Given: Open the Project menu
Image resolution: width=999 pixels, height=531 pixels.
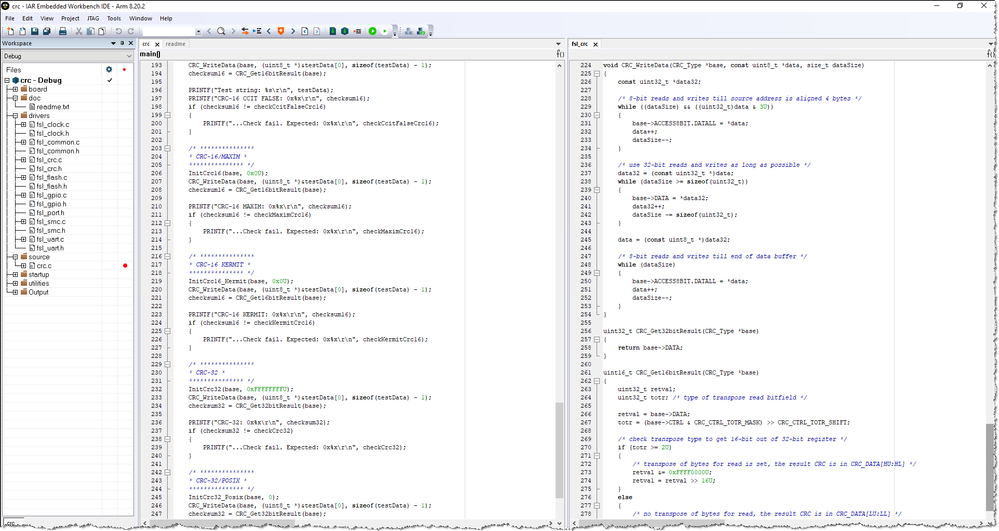Looking at the screenshot, I should pyautogui.click(x=70, y=18).
